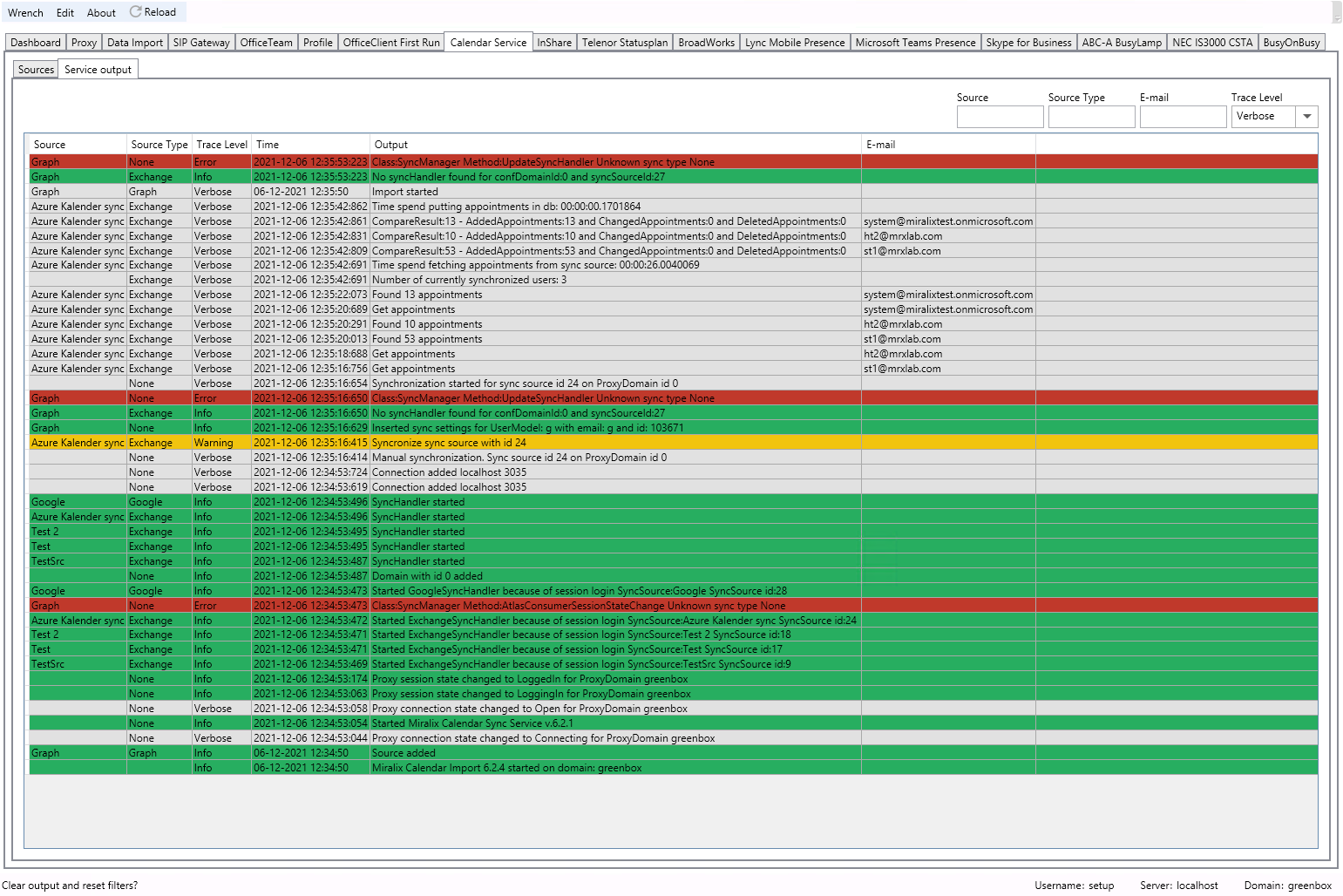
Task: Open the Profile tab
Action: tap(318, 43)
